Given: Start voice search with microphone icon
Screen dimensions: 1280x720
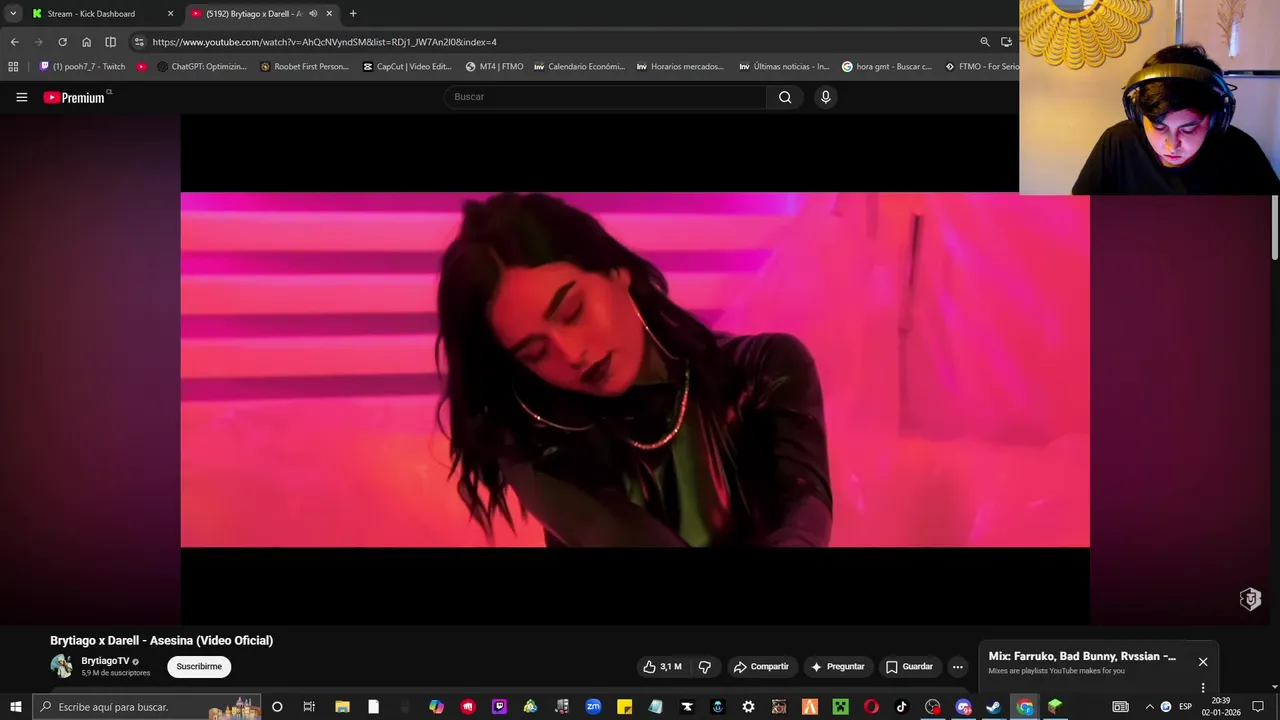Looking at the screenshot, I should click(825, 97).
